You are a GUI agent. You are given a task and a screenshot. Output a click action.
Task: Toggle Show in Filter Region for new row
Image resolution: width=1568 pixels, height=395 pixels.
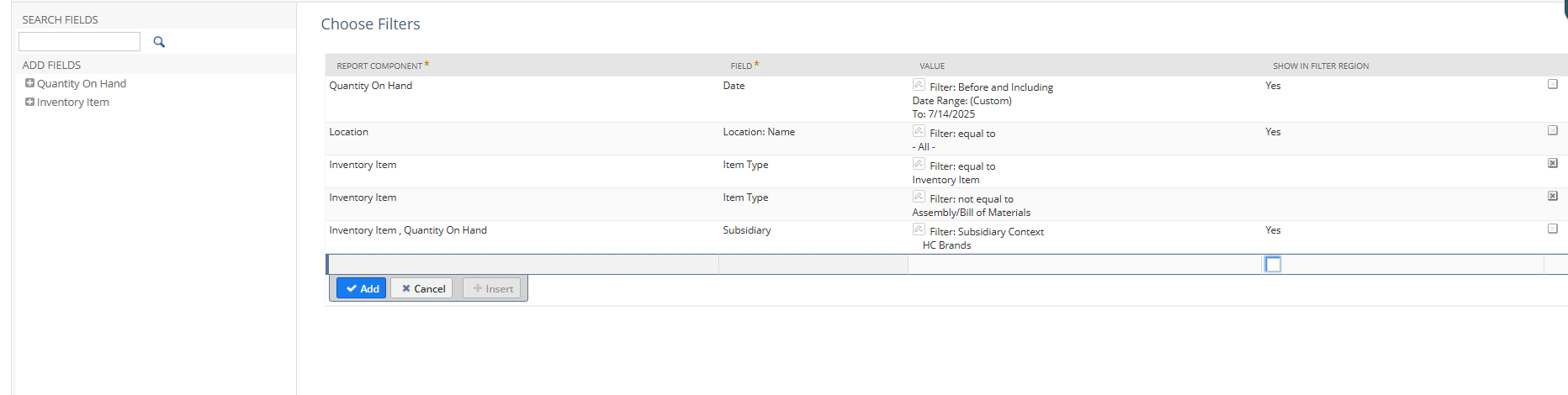click(1274, 265)
